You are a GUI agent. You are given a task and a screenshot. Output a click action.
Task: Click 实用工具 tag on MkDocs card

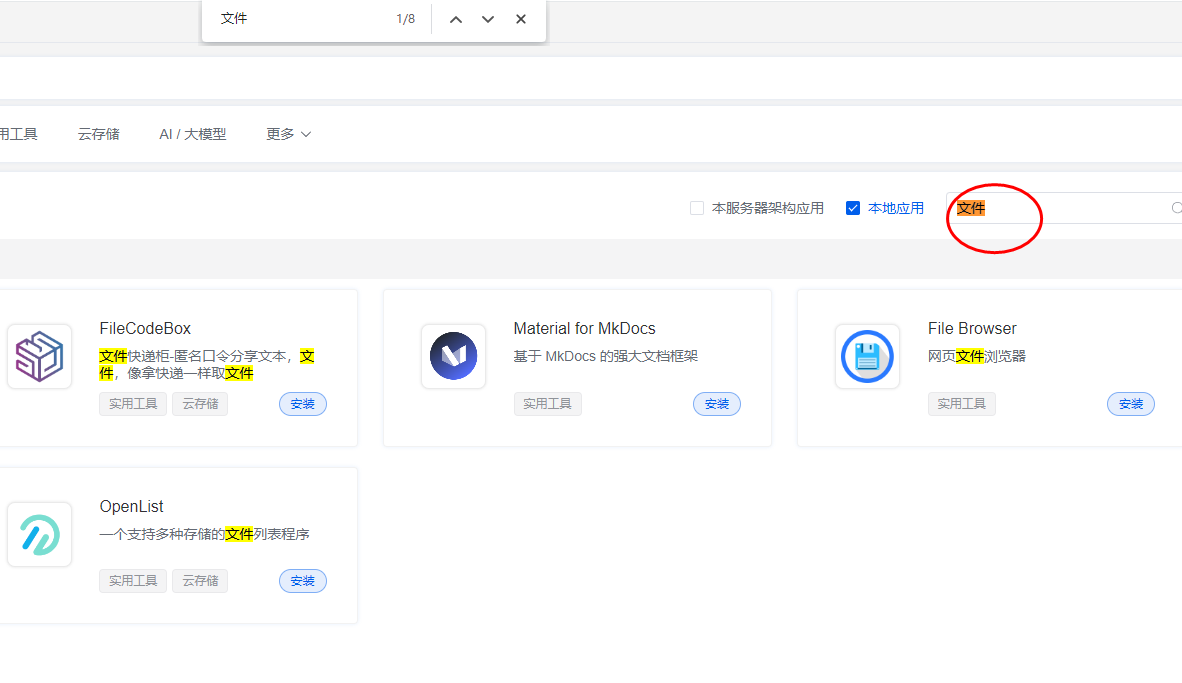click(x=547, y=404)
